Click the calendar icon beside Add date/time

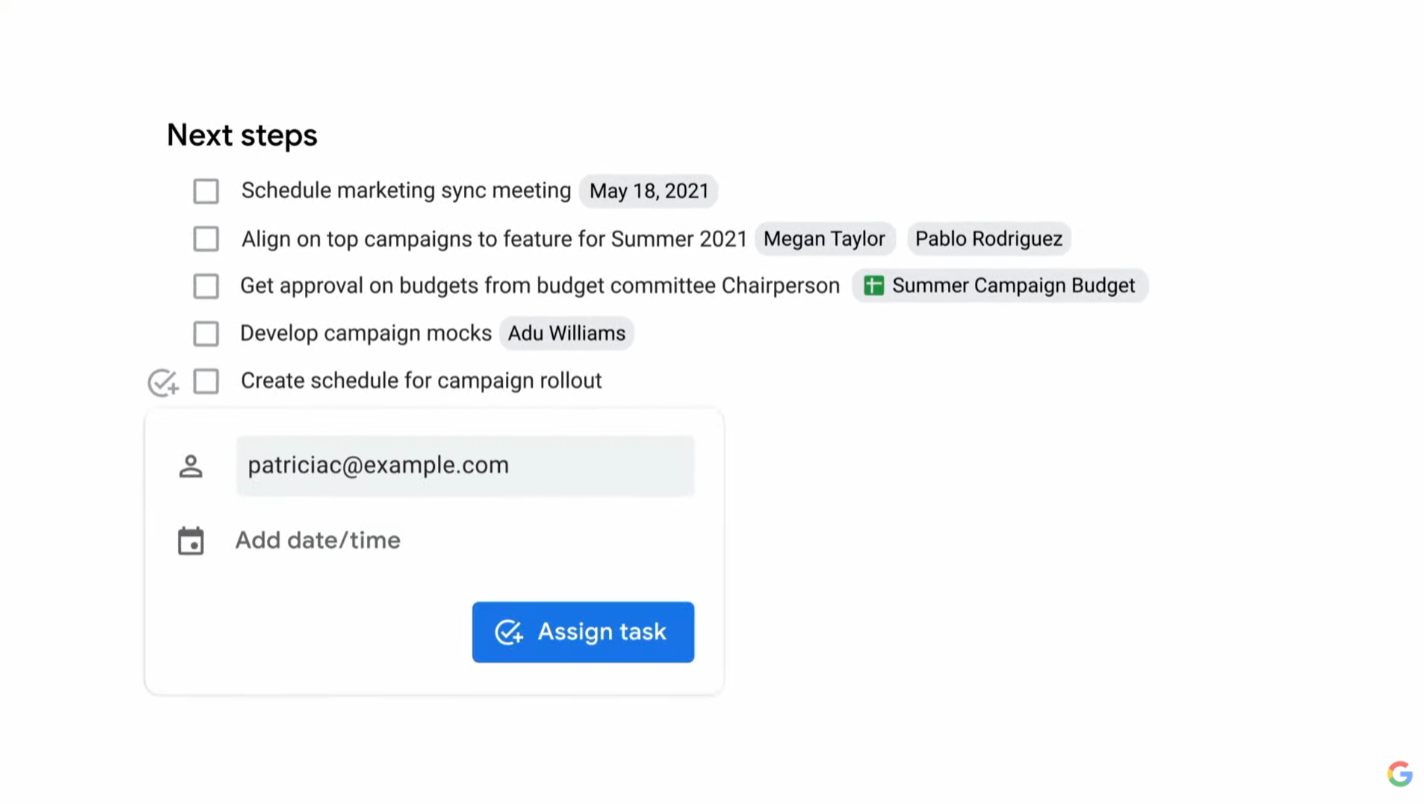click(x=190, y=541)
